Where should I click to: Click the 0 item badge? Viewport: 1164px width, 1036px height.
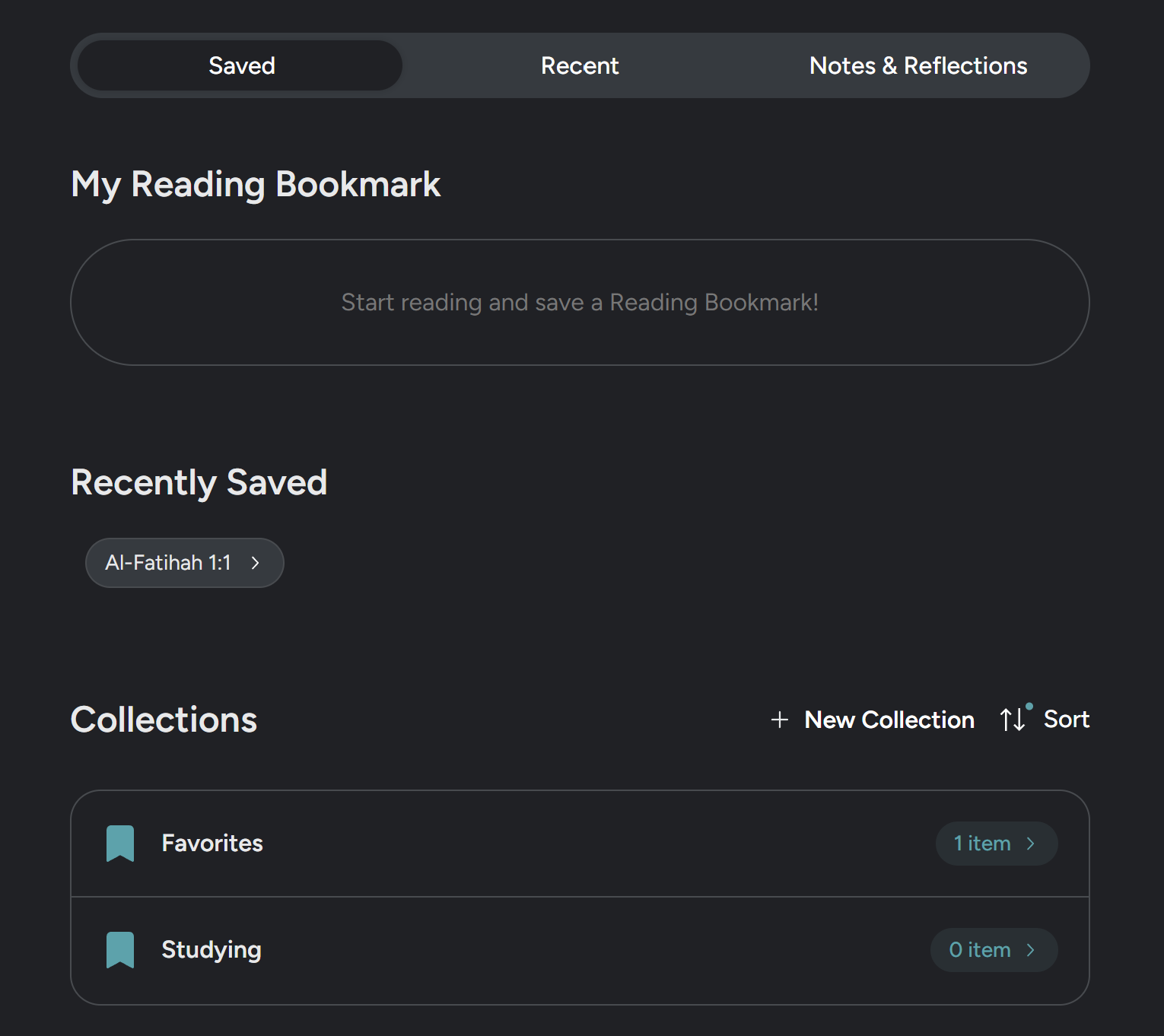[x=980, y=950]
